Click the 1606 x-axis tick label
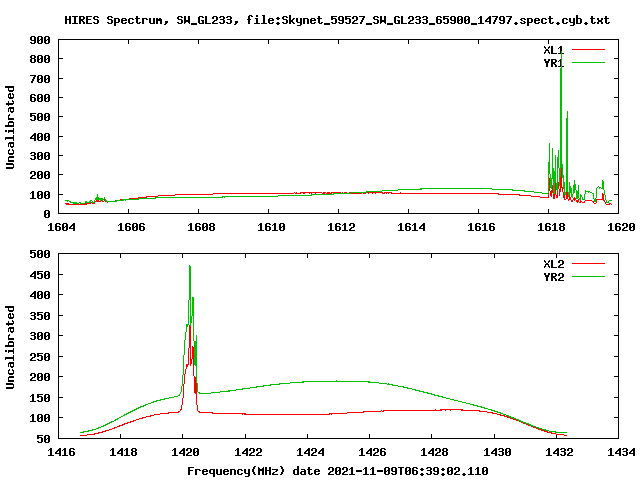 tap(131, 227)
